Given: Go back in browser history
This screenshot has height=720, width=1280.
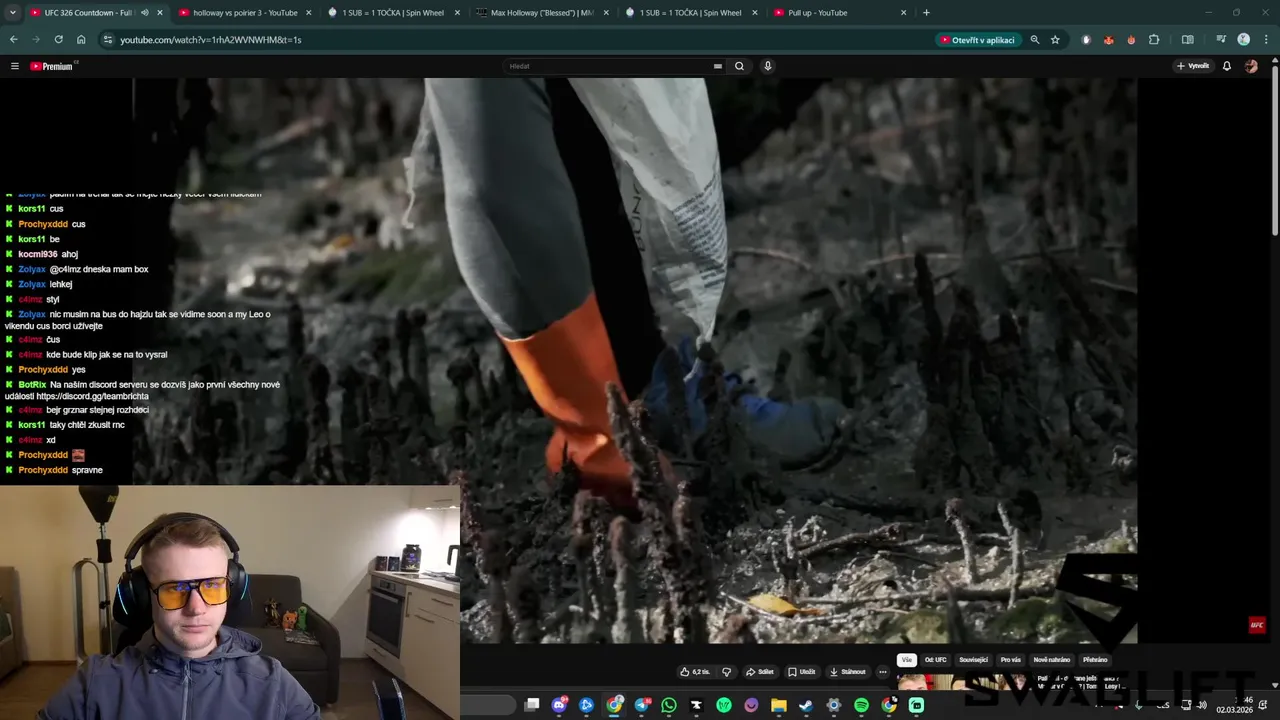Looking at the screenshot, I should (14, 40).
